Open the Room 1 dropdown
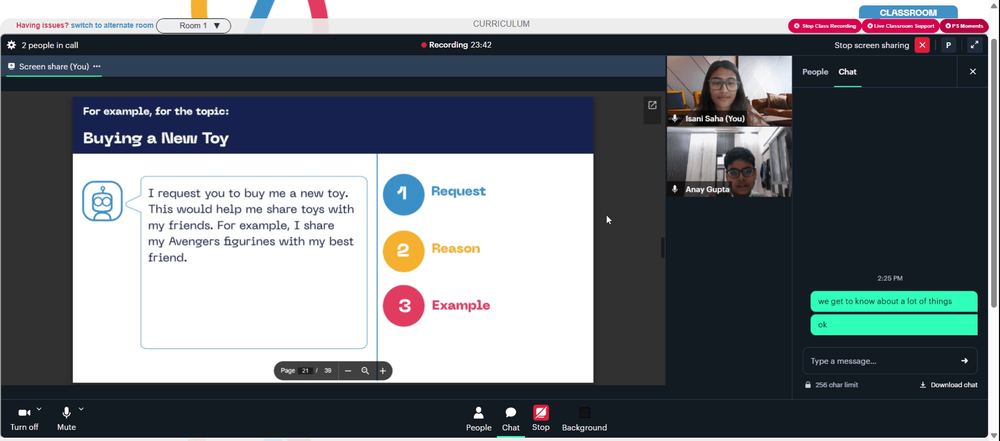This screenshot has width=1000, height=441. pyautogui.click(x=193, y=26)
